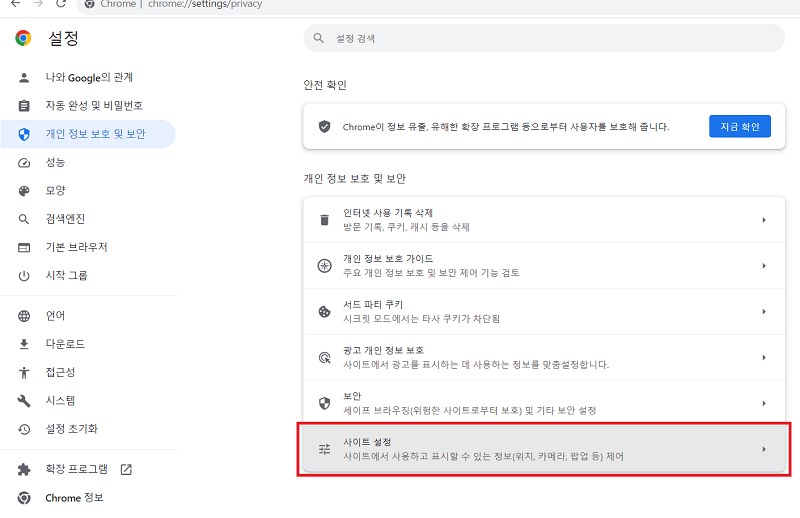800x518 pixels.
Task: Open 기본 브라우저 settings section
Action: (76, 248)
